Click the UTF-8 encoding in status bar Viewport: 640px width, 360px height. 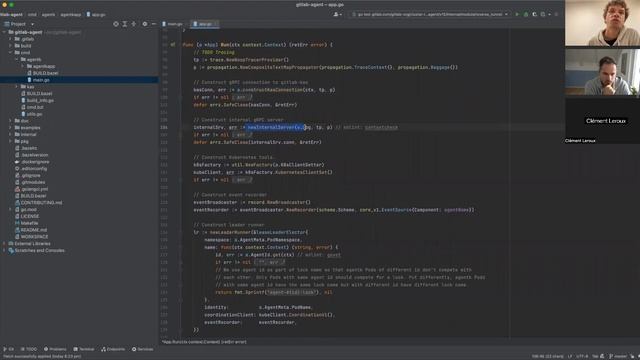pyautogui.click(x=582, y=356)
